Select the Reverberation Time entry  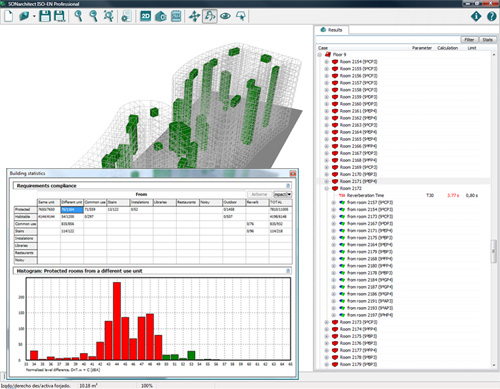pos(365,195)
